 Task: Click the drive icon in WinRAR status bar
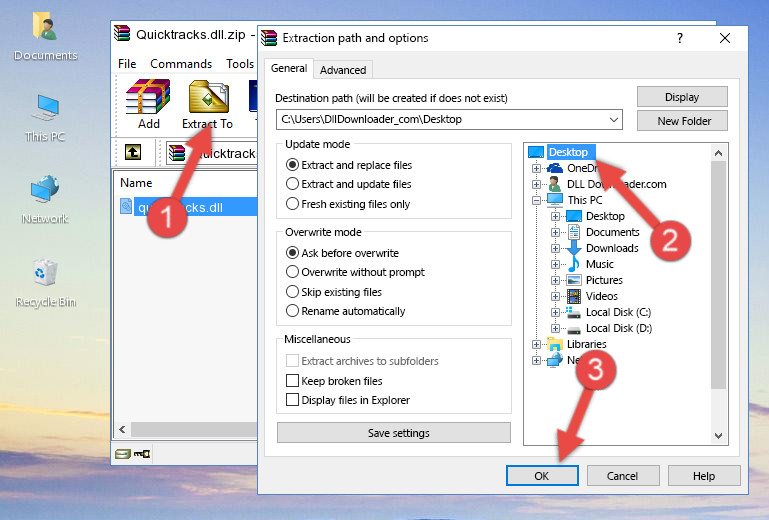pyautogui.click(x=123, y=454)
